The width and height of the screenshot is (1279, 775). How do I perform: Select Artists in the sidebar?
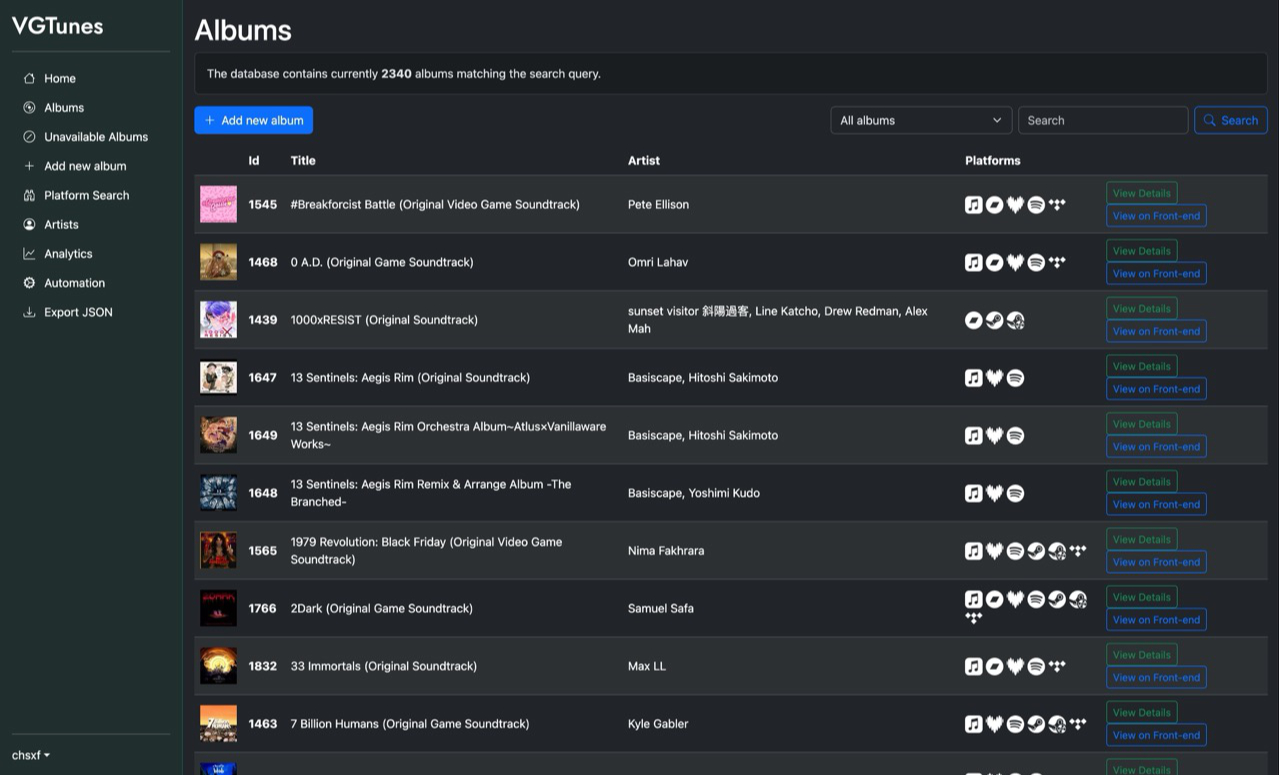(61, 224)
